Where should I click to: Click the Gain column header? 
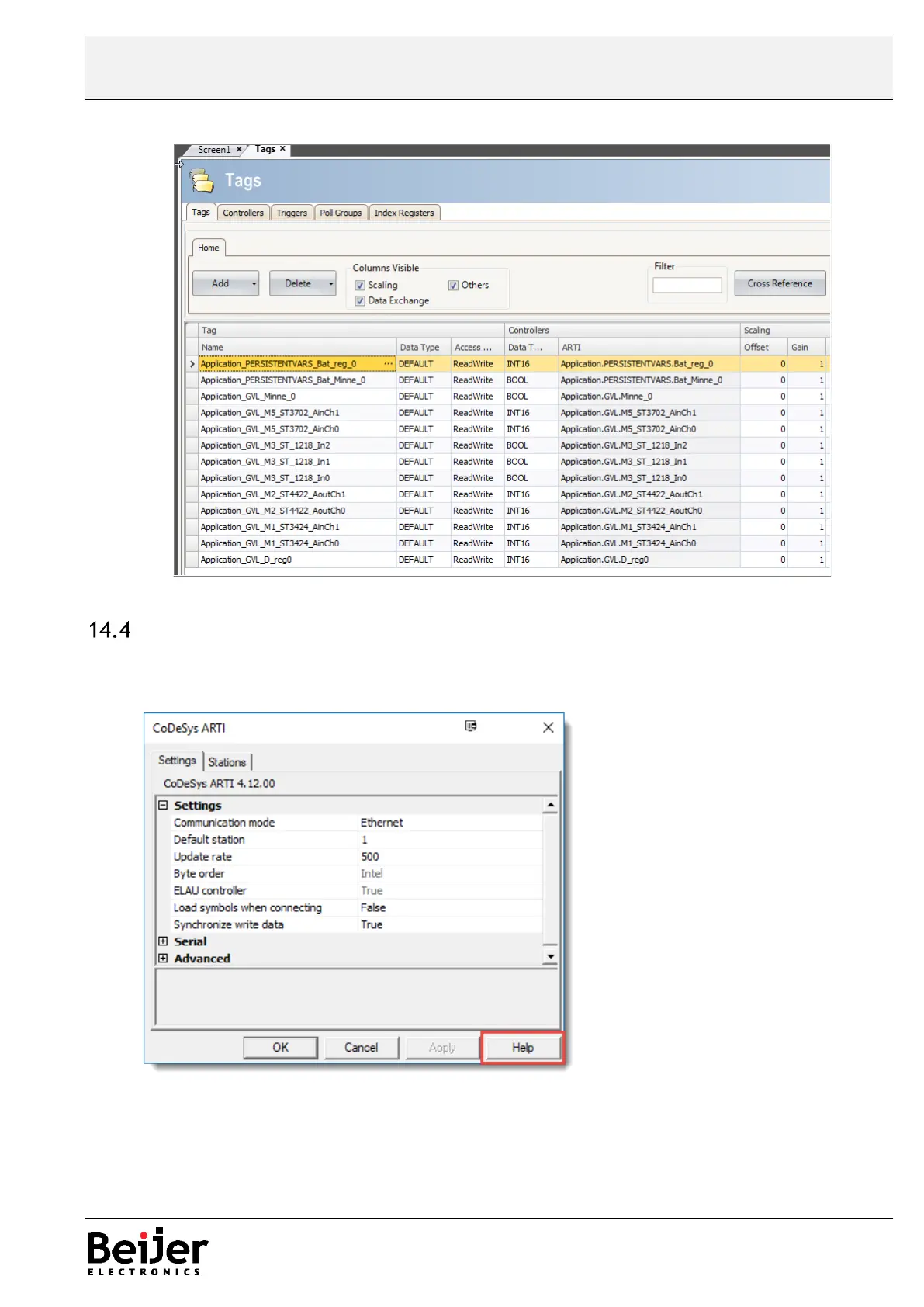807,348
